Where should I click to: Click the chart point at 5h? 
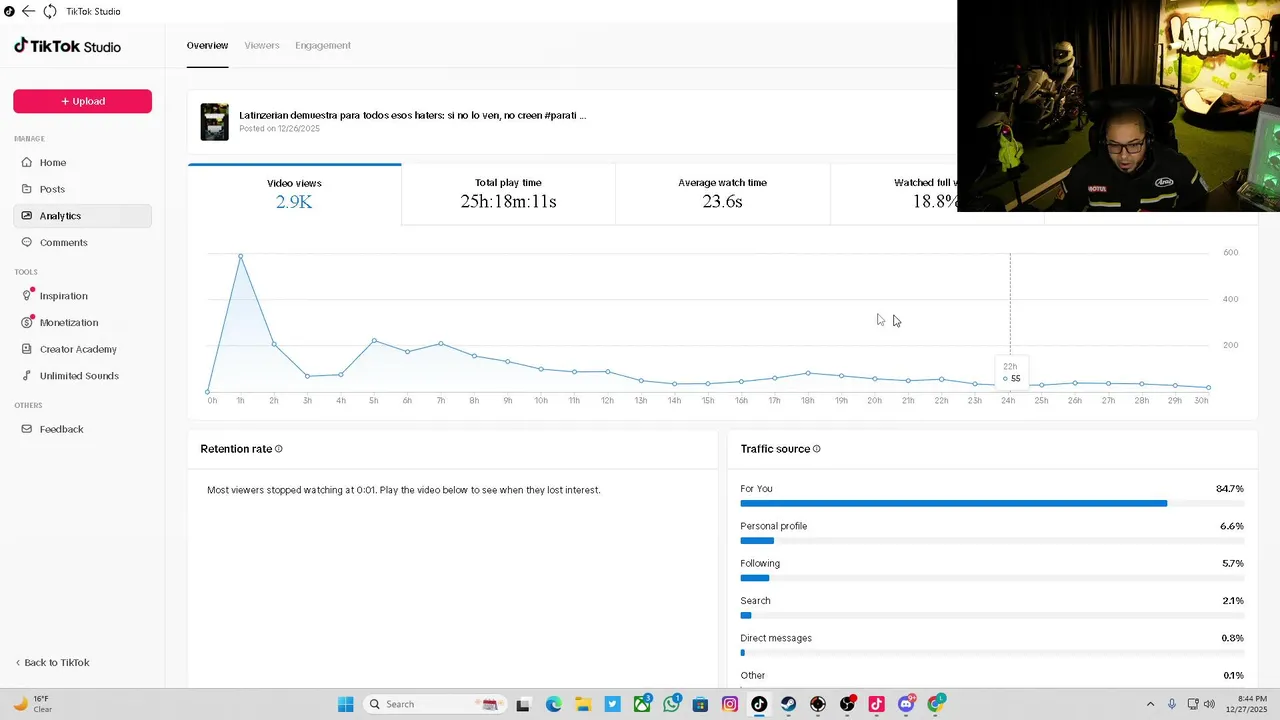374,341
